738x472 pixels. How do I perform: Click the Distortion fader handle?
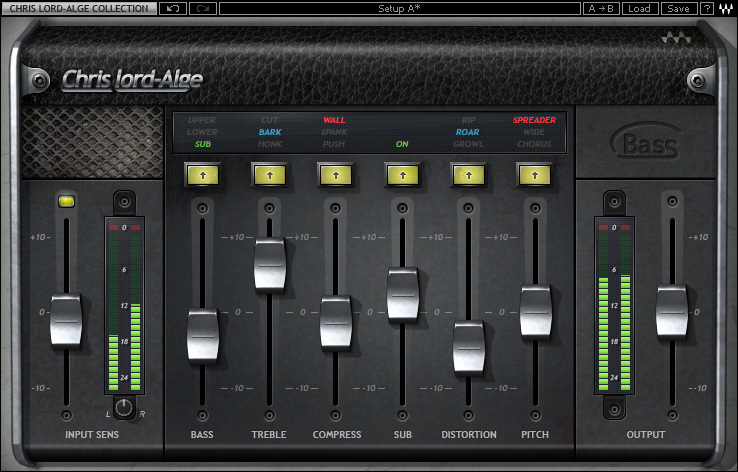[469, 347]
